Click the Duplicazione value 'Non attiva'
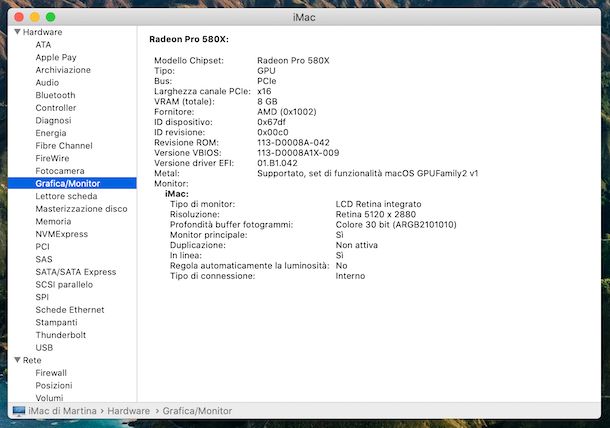 [x=357, y=245]
